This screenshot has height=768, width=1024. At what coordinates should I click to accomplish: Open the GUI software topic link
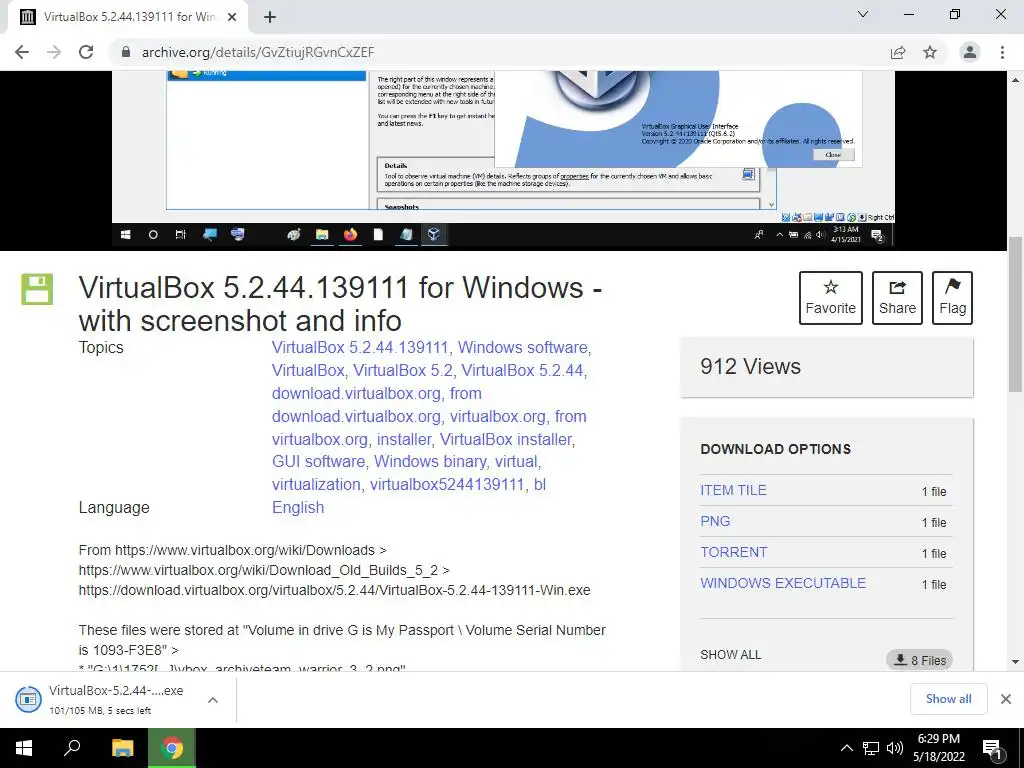click(318, 462)
